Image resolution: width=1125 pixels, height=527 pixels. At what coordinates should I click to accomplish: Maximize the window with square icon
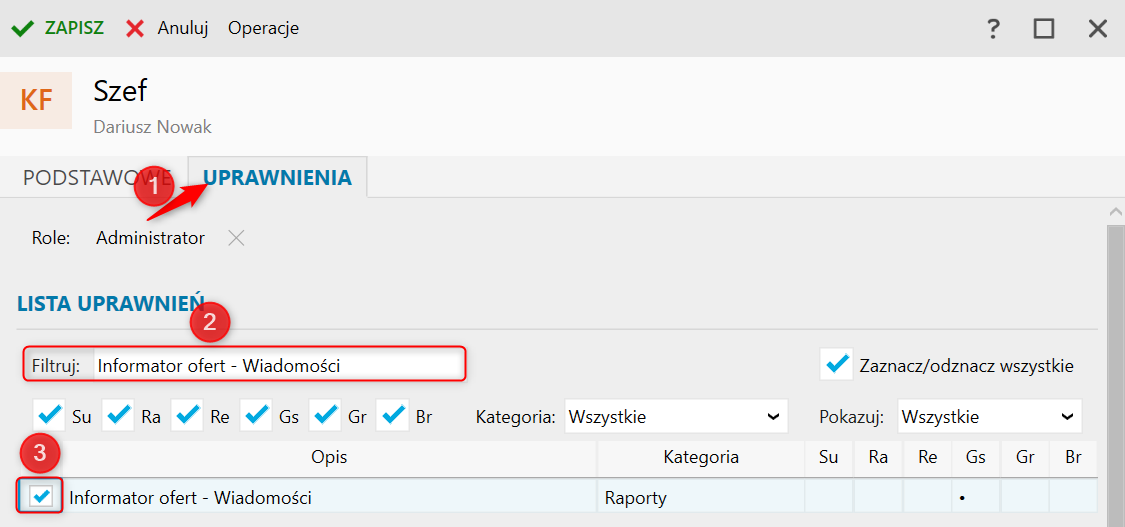1044,29
